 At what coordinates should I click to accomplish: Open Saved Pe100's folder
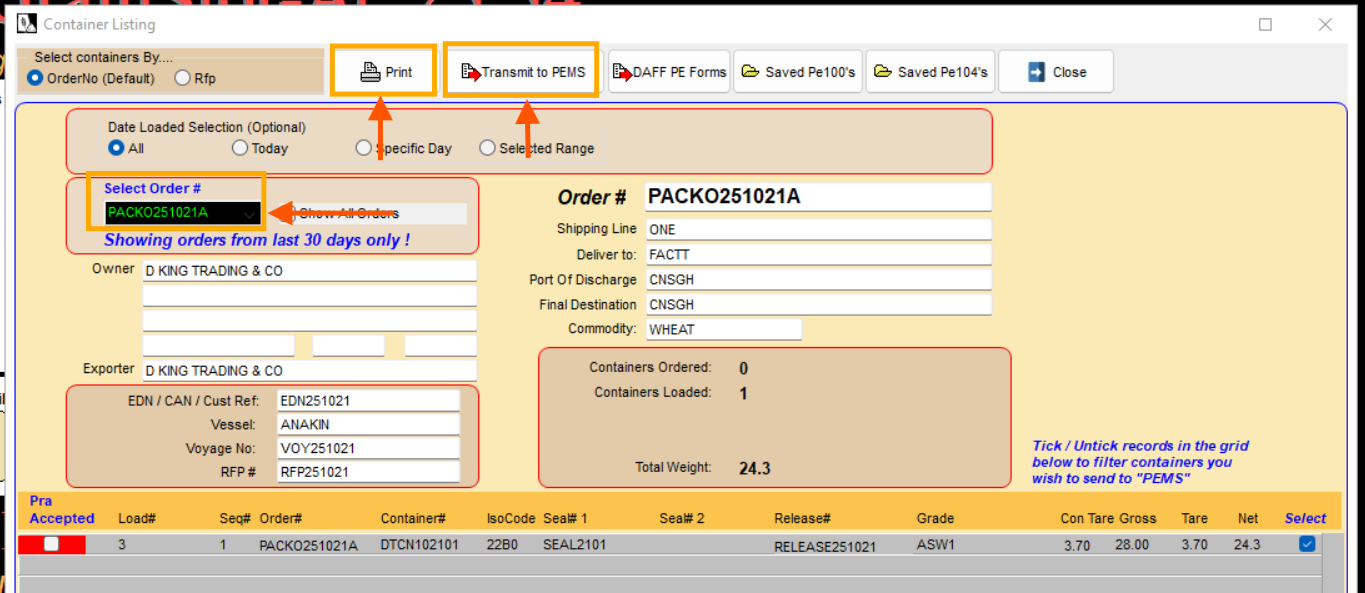click(x=798, y=72)
